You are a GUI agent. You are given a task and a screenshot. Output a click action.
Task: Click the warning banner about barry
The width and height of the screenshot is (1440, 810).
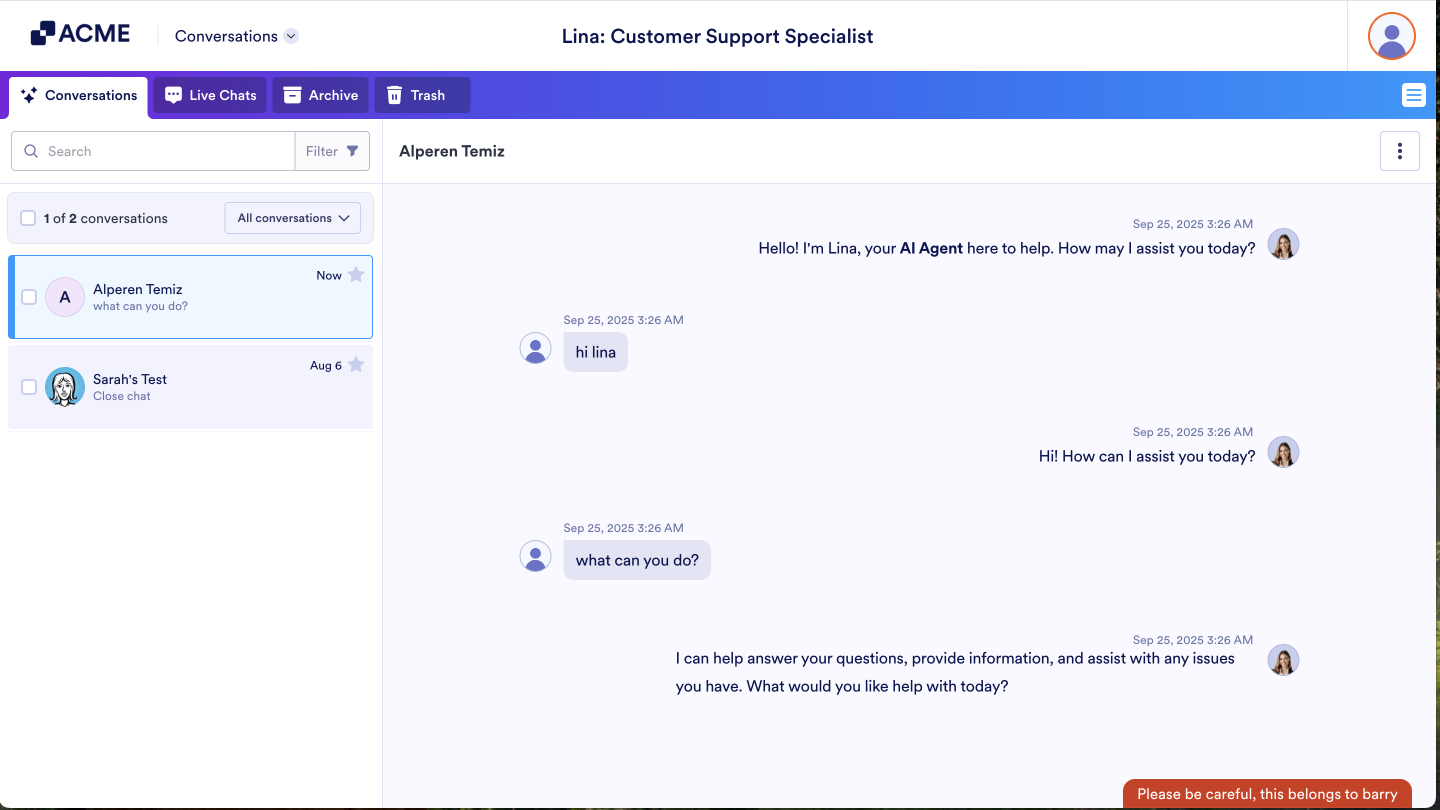[1267, 794]
